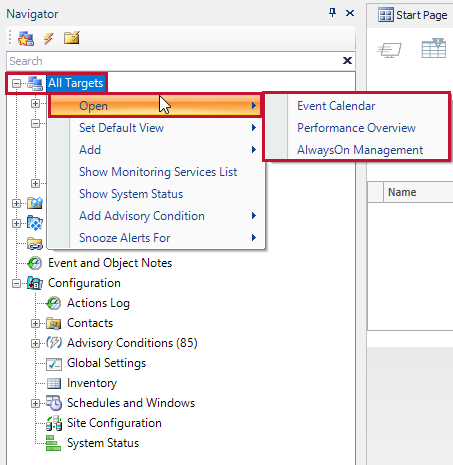Switch to the Start Page tab
Image resolution: width=453 pixels, height=465 pixels.
point(413,15)
